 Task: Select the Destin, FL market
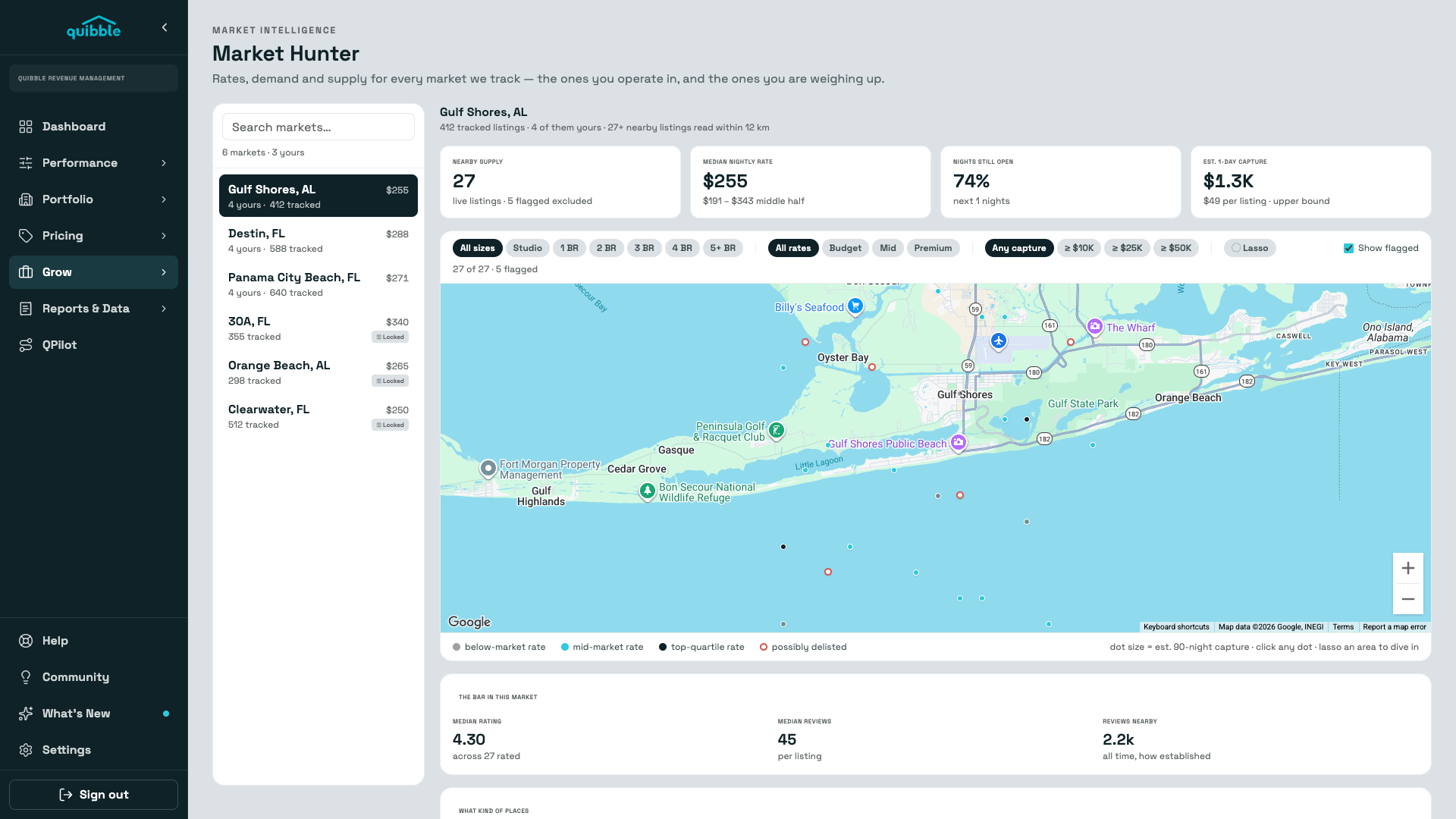point(318,240)
